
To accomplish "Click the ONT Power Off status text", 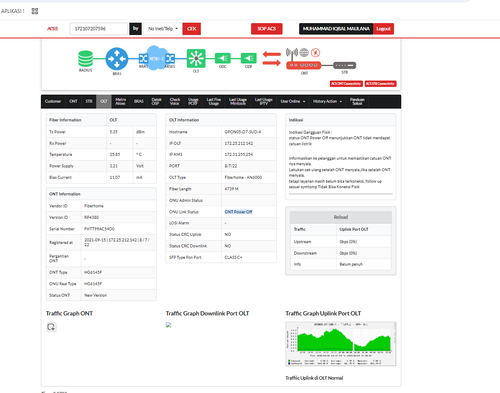I will [238, 212].
